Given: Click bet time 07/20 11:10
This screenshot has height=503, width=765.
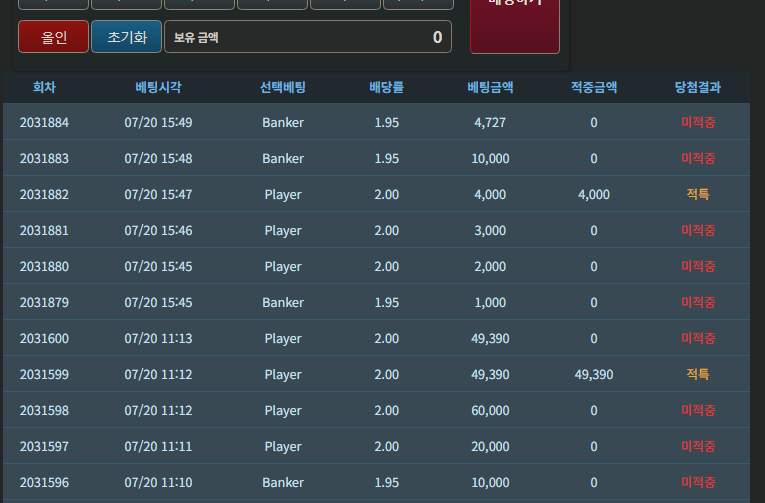Looking at the screenshot, I should pos(158,483).
